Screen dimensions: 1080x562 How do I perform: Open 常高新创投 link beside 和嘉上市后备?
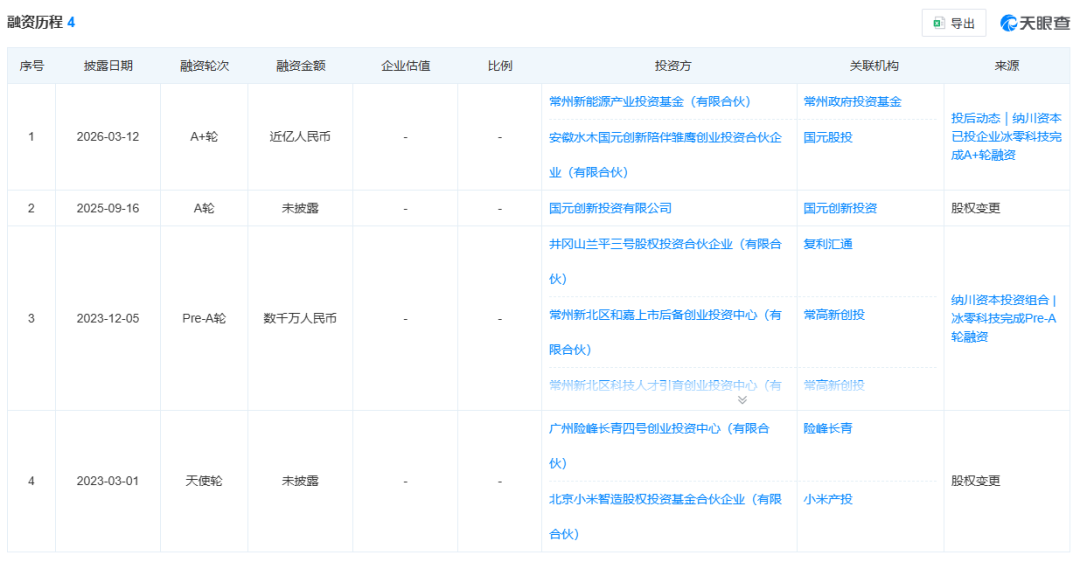click(x=834, y=315)
